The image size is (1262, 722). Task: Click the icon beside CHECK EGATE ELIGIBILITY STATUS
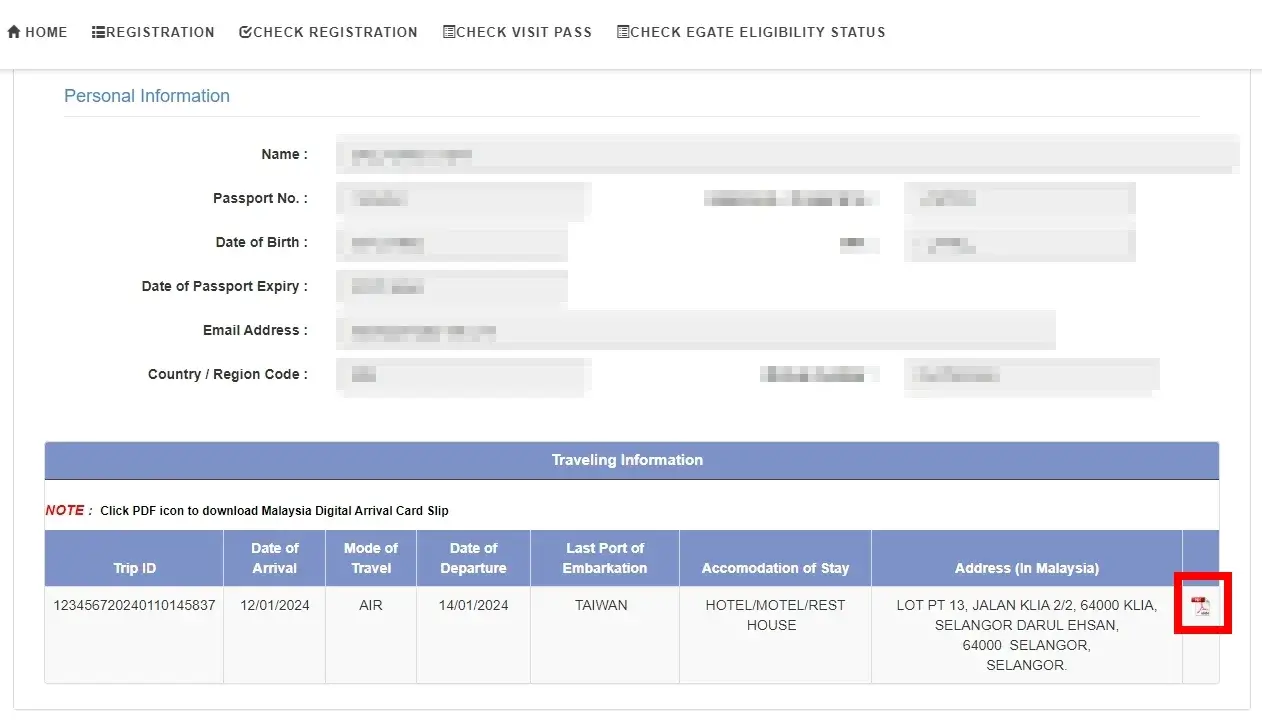[x=623, y=32]
